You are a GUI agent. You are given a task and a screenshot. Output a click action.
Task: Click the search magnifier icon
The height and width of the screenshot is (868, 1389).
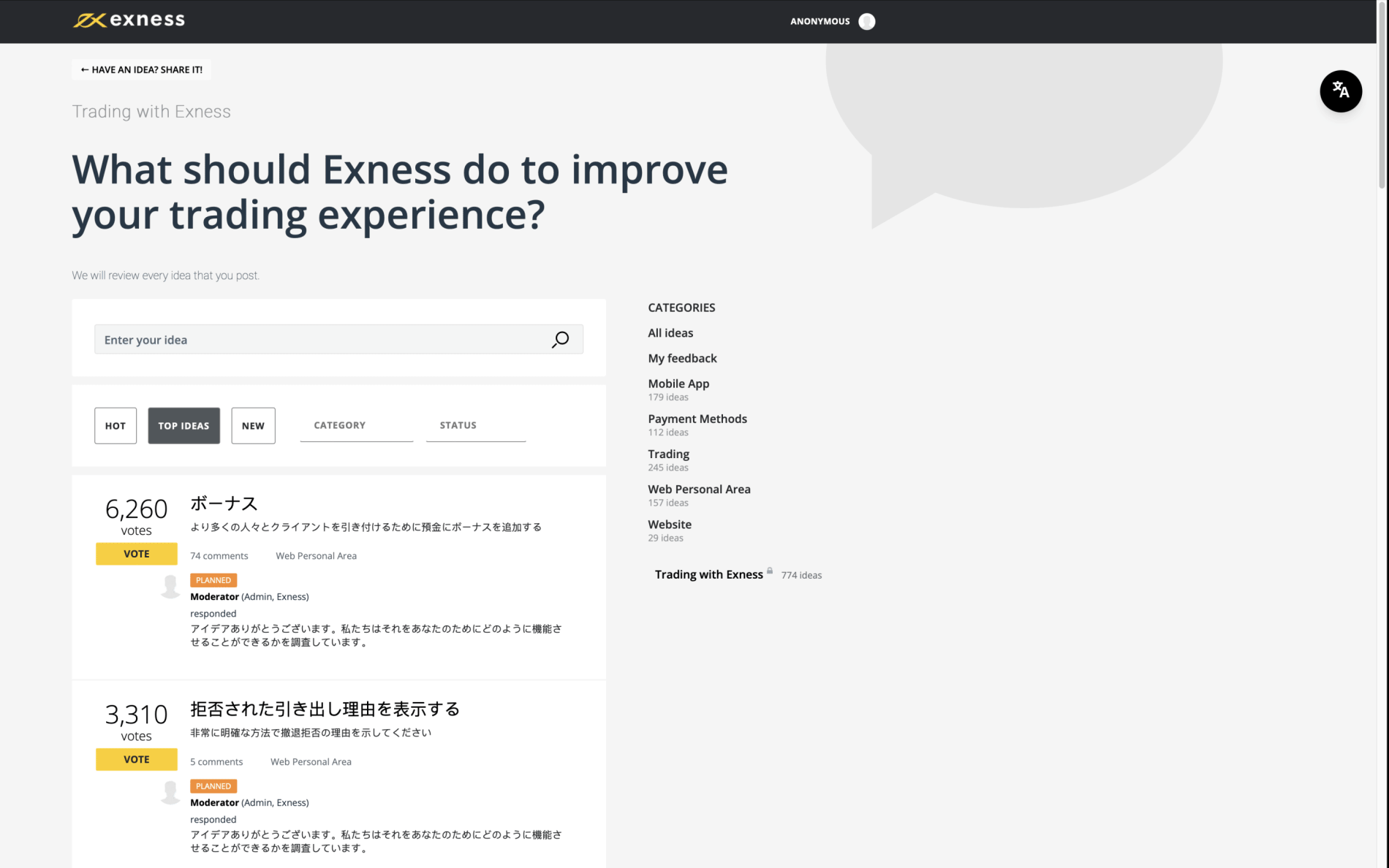click(x=560, y=340)
